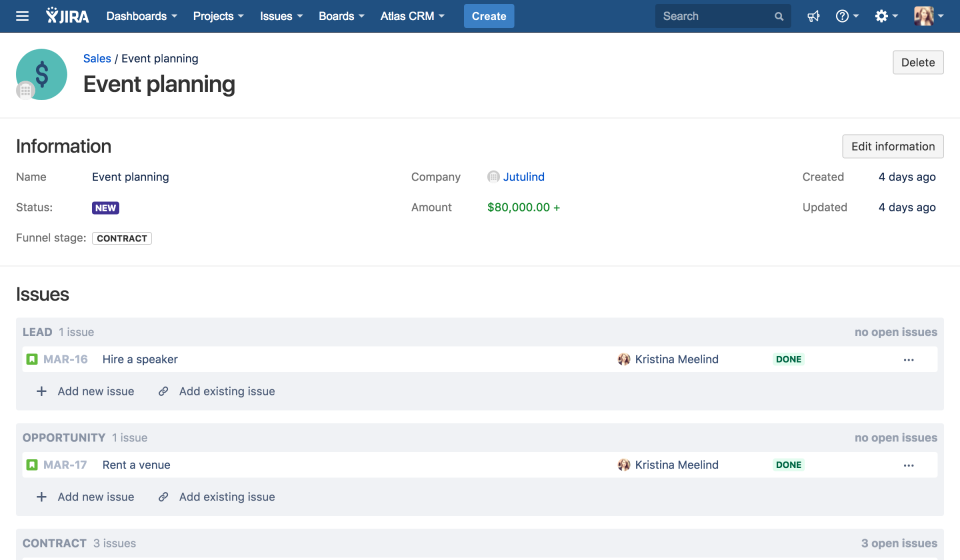Click Kristina Meelind avatar on MAR-17 row
The image size is (960, 560).
tap(624, 465)
